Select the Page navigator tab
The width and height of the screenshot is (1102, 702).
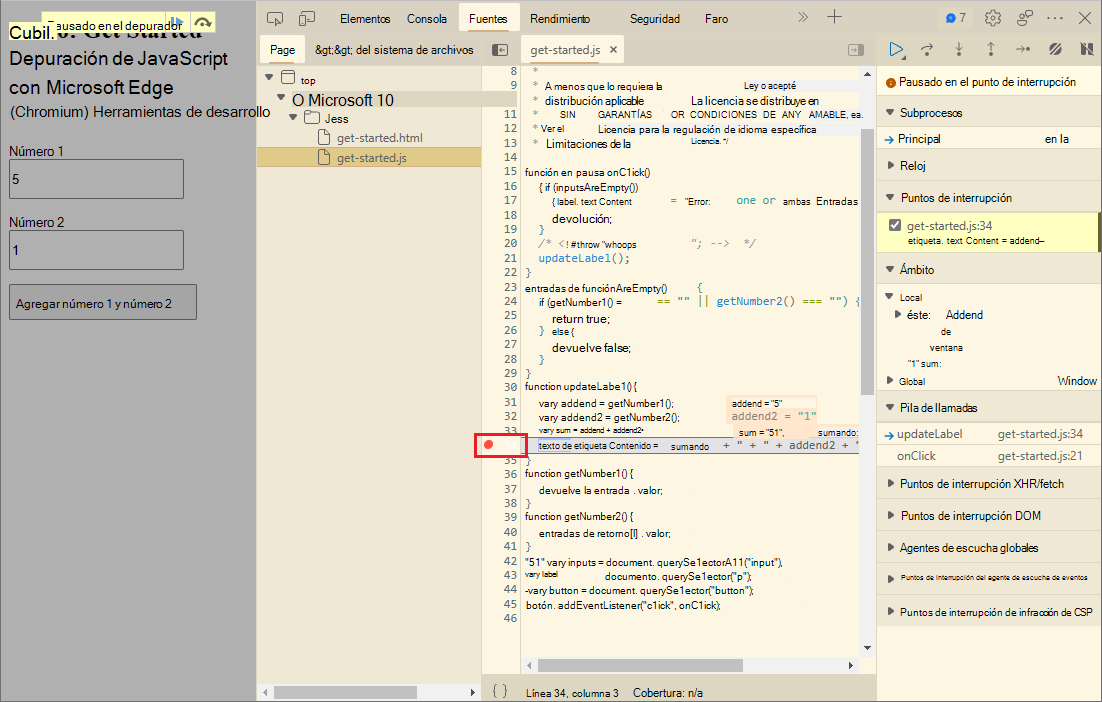coord(283,50)
